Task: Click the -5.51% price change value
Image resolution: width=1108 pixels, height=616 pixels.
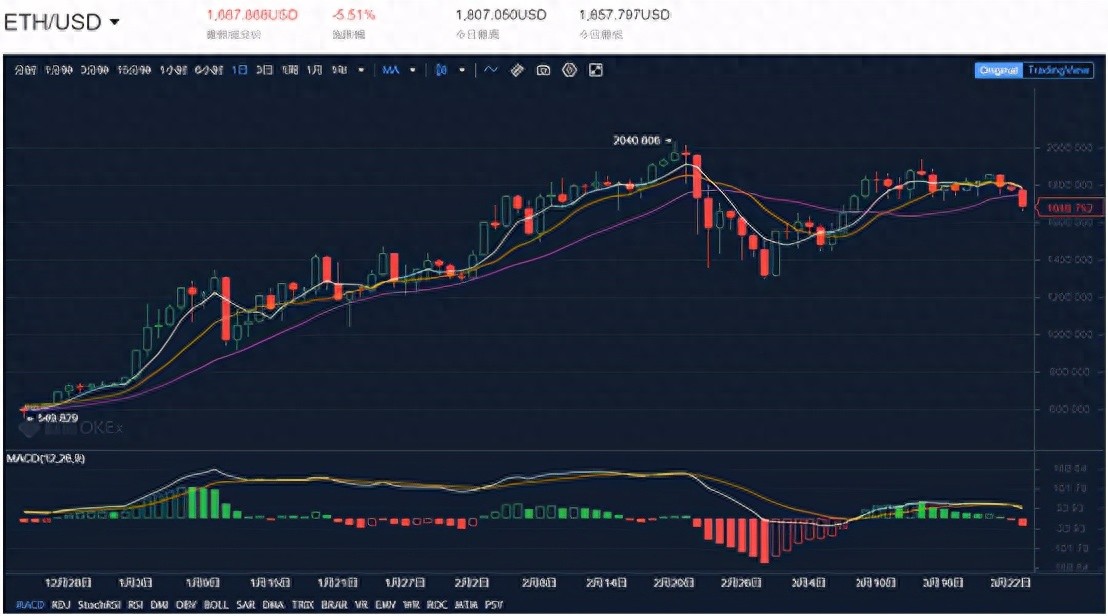Action: pyautogui.click(x=353, y=15)
